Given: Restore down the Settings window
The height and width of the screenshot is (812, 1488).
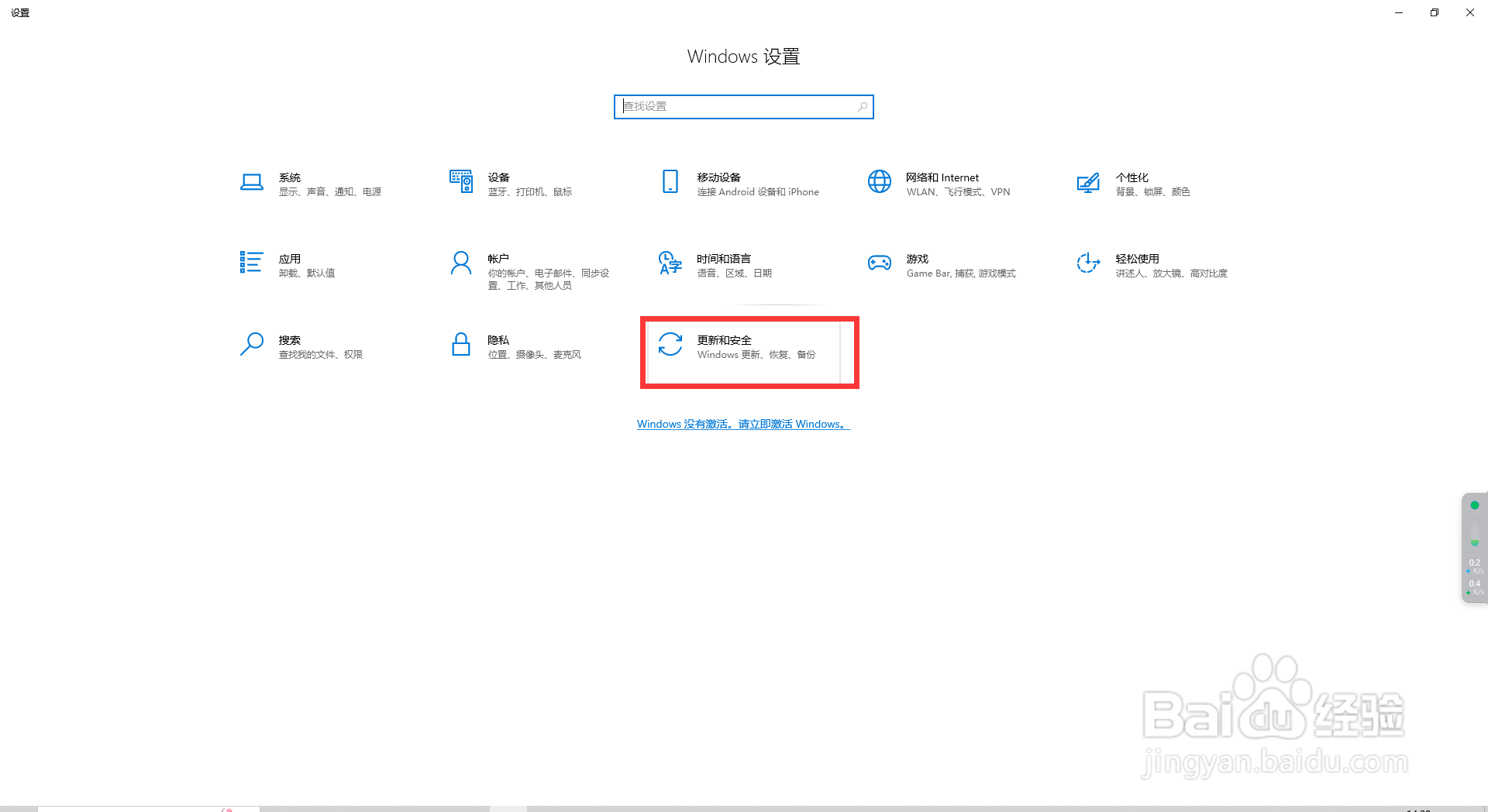Looking at the screenshot, I should point(1435,12).
